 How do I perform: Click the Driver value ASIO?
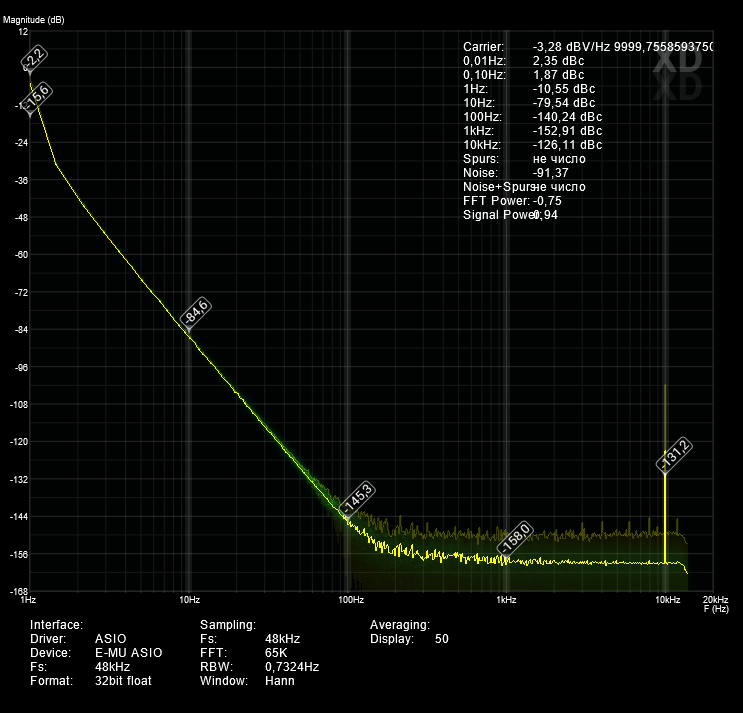(x=111, y=639)
